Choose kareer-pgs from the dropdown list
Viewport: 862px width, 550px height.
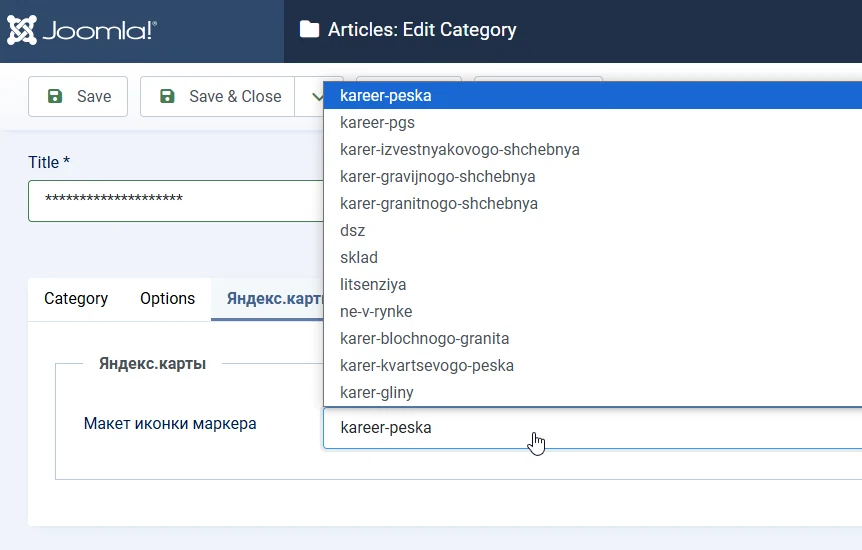[x=377, y=123]
